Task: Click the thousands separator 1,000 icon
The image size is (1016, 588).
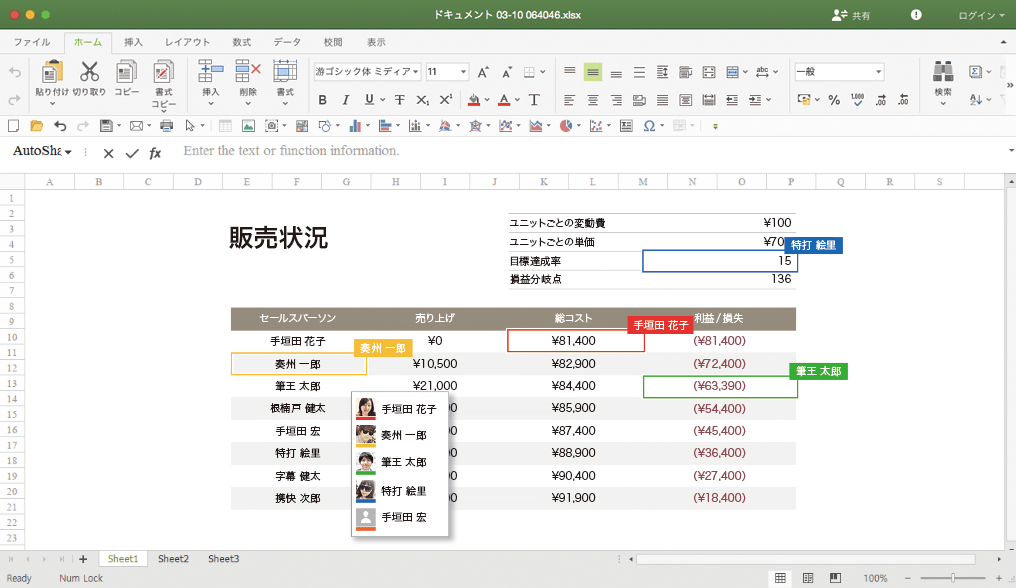Action: tap(857, 100)
